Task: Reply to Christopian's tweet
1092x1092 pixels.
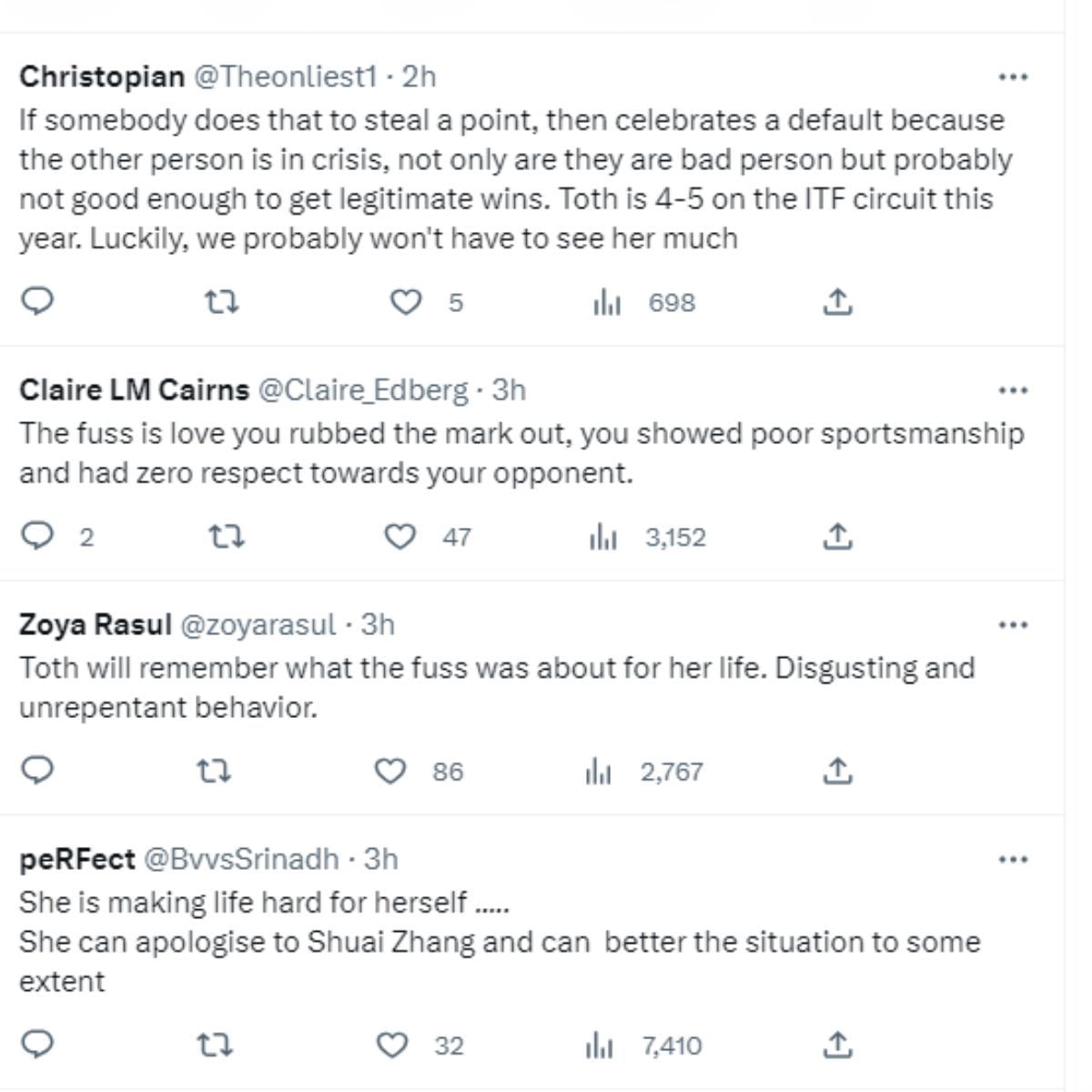Action: pyautogui.click(x=37, y=301)
